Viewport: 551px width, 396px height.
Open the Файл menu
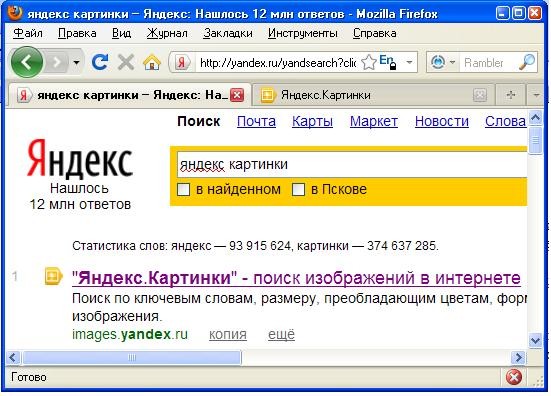pyautogui.click(x=28, y=33)
